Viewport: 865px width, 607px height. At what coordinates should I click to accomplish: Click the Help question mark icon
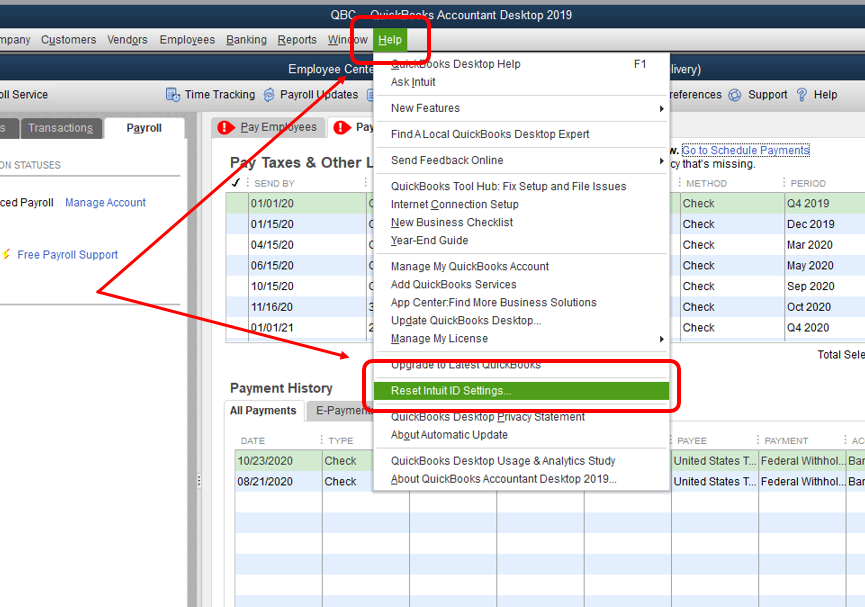[802, 95]
